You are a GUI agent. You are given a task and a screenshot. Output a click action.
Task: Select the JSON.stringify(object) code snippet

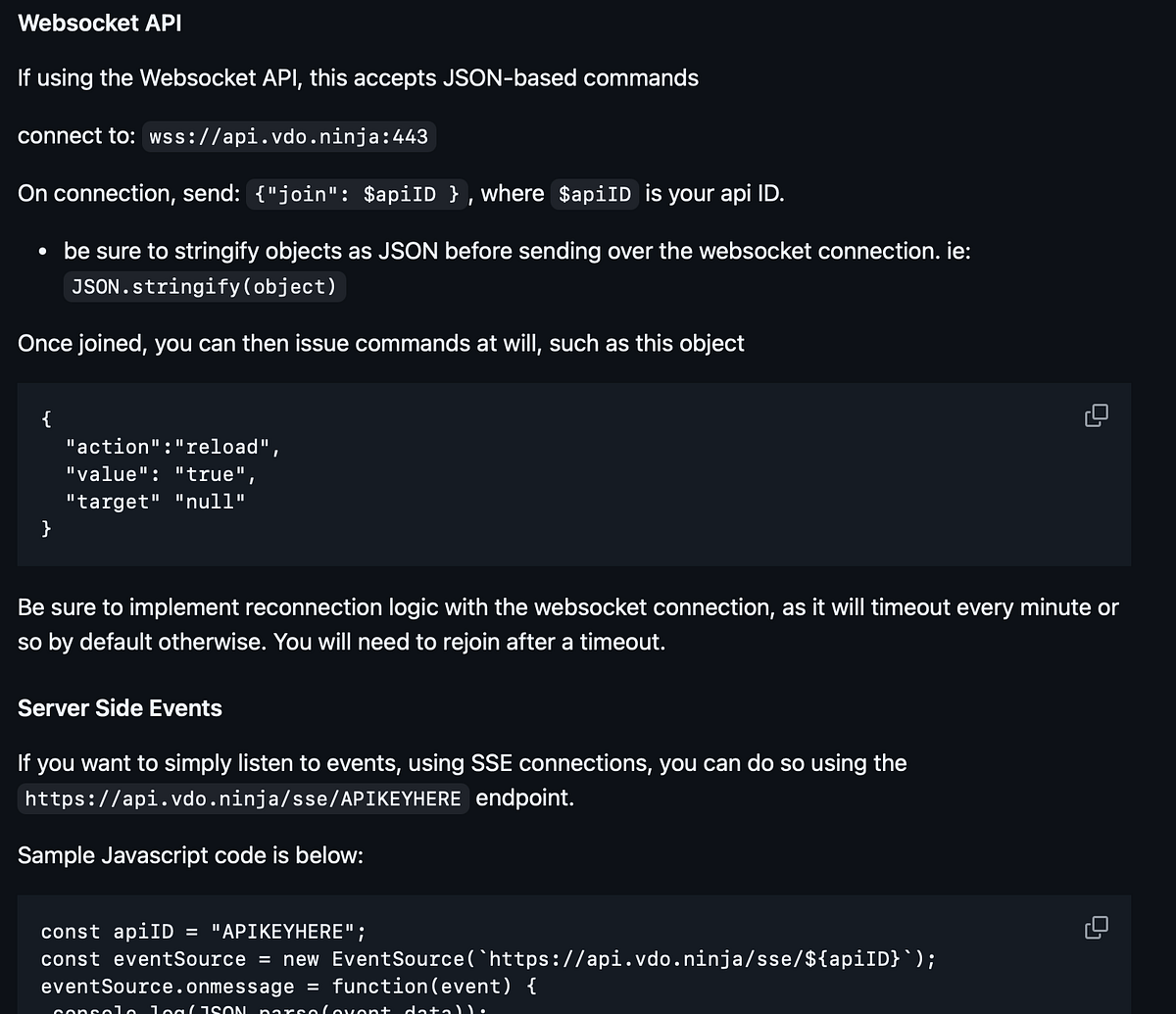point(204,286)
